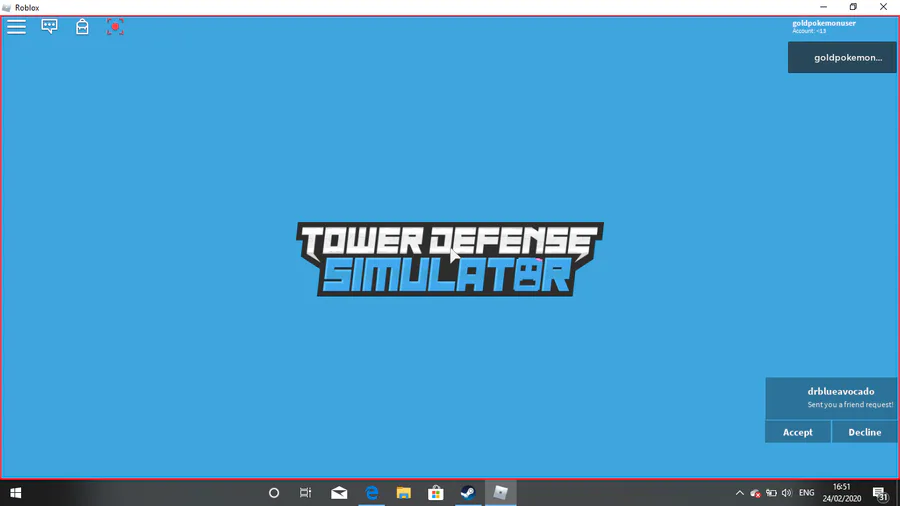Screen dimensions: 900x506
Task: Decline drblueavocado's friend request
Action: click(x=864, y=432)
